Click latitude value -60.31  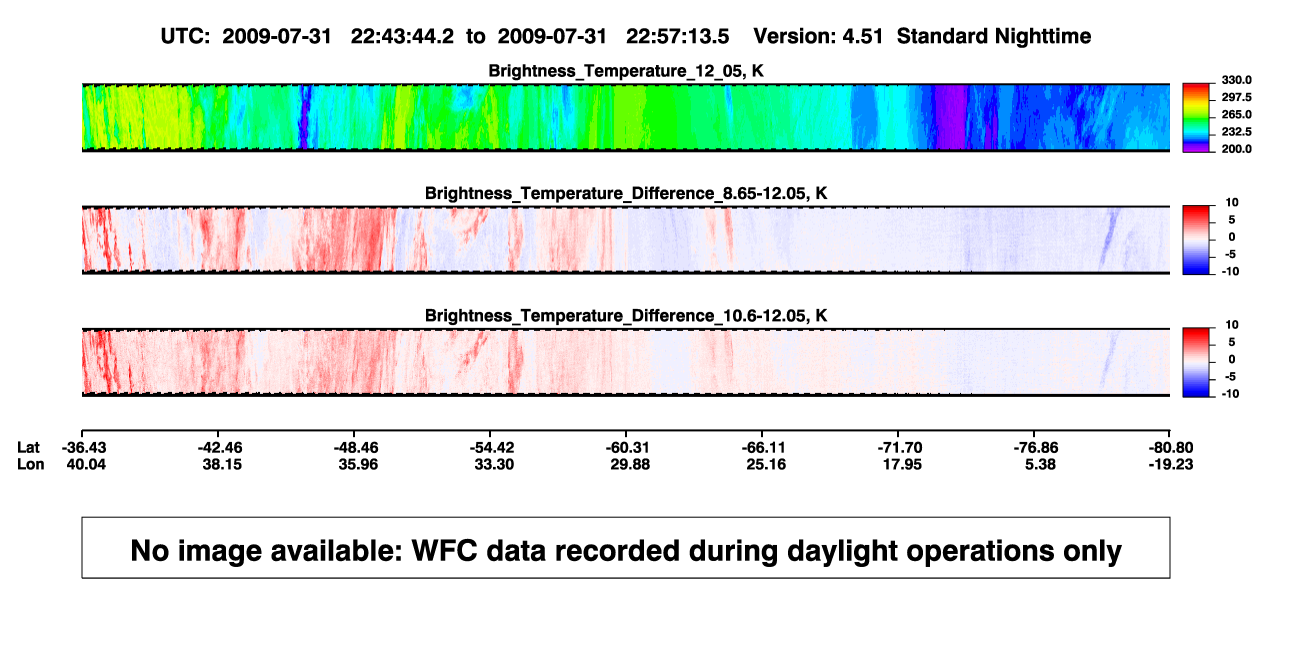coord(630,447)
